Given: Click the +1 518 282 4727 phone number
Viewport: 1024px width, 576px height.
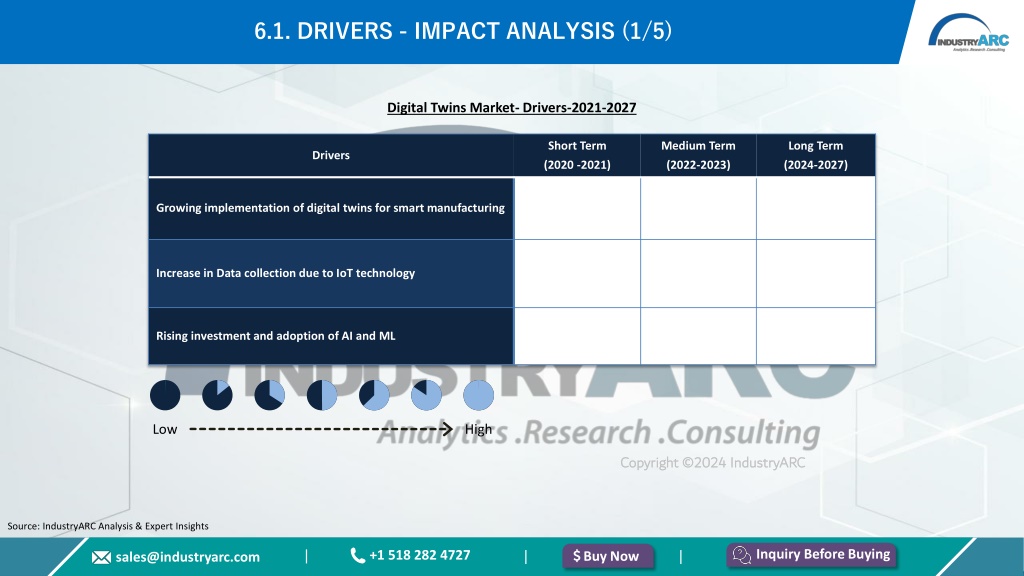Looking at the screenshot, I should pos(419,555).
